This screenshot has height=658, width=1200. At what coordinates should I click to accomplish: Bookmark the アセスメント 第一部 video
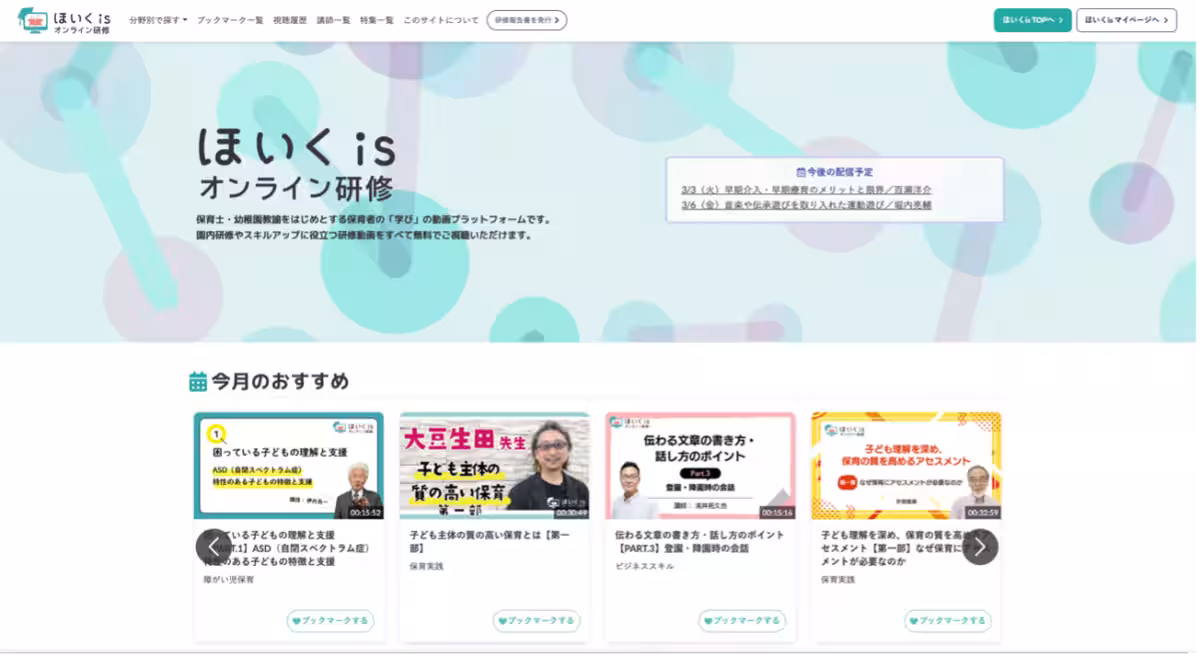948,621
